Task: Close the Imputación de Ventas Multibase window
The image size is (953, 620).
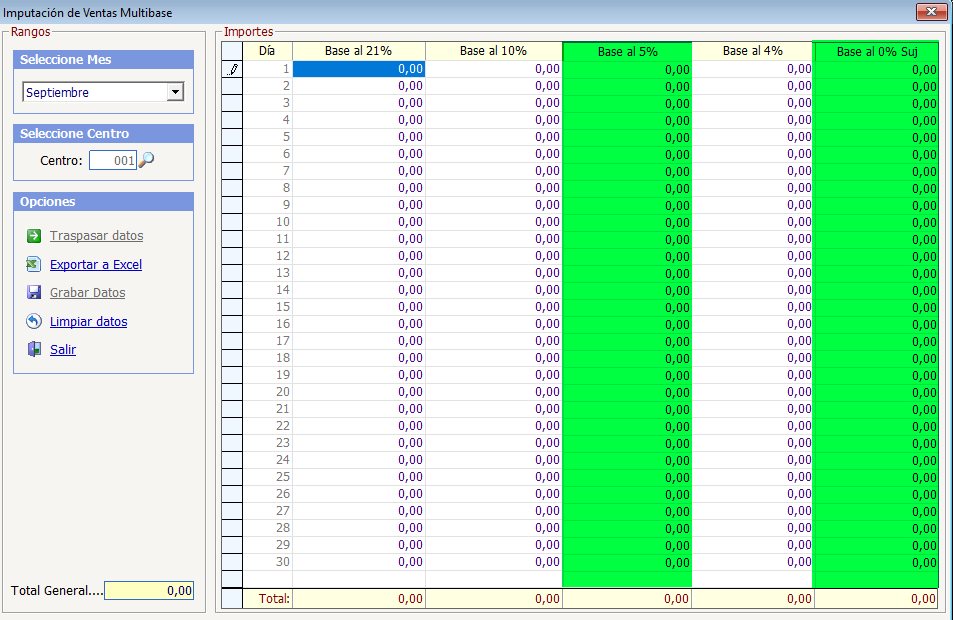Action: pyautogui.click(x=931, y=11)
